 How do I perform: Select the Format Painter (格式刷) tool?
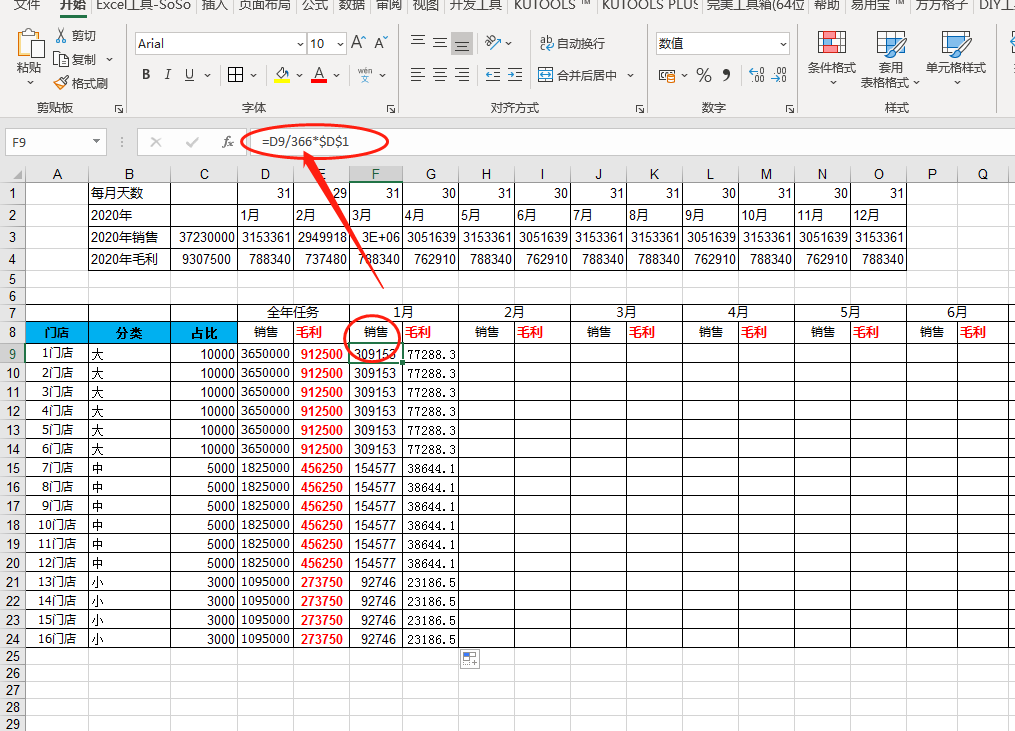pos(80,84)
